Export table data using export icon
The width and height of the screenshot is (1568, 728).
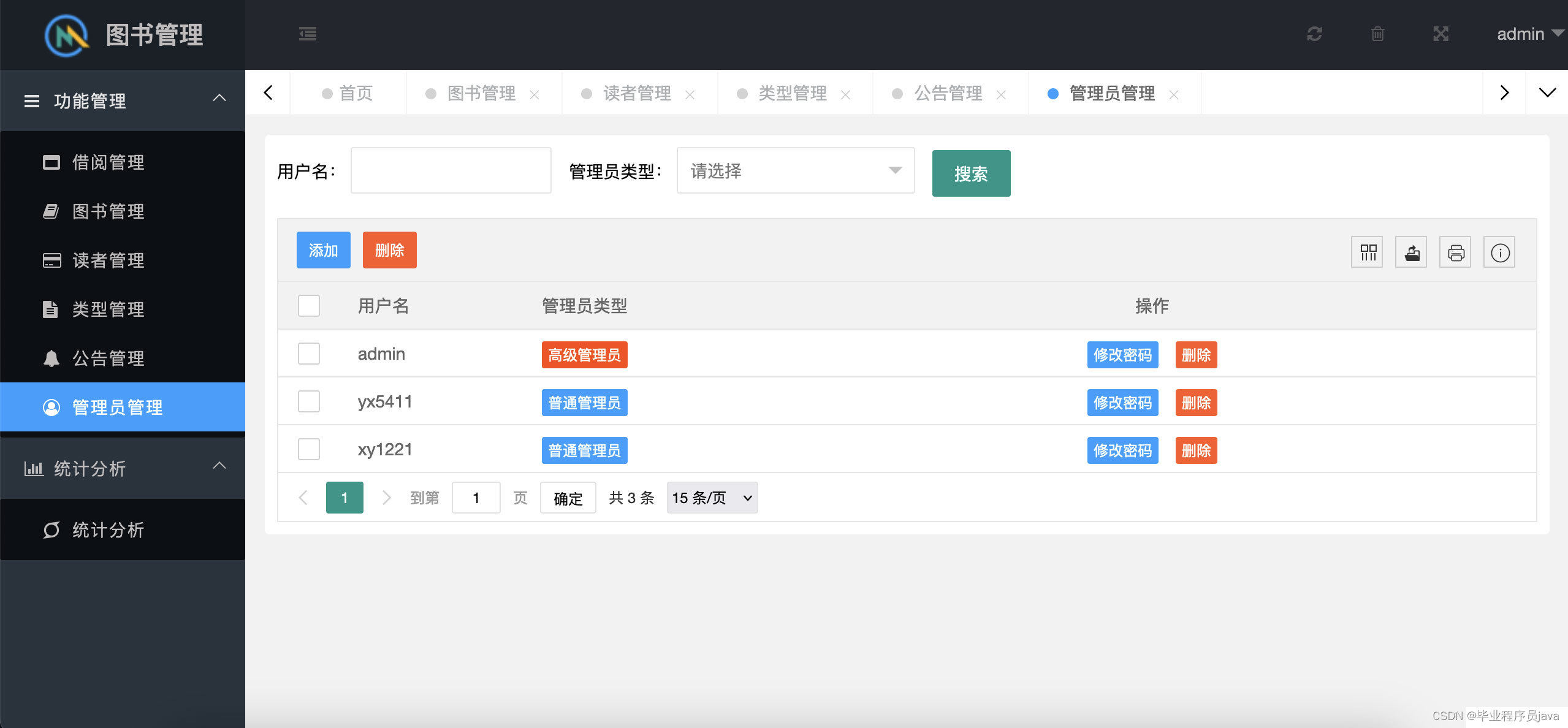[x=1411, y=252]
